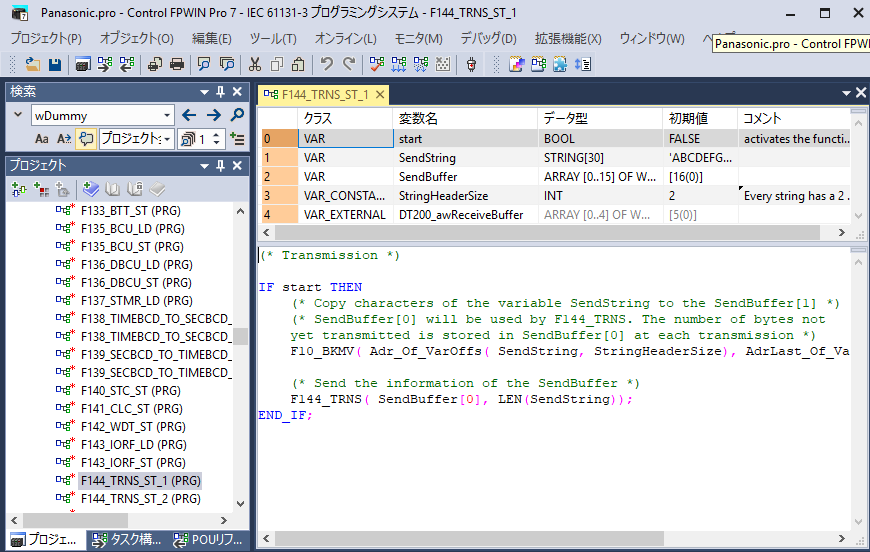Save the project with floppy icon
The height and width of the screenshot is (552, 870).
[55, 65]
